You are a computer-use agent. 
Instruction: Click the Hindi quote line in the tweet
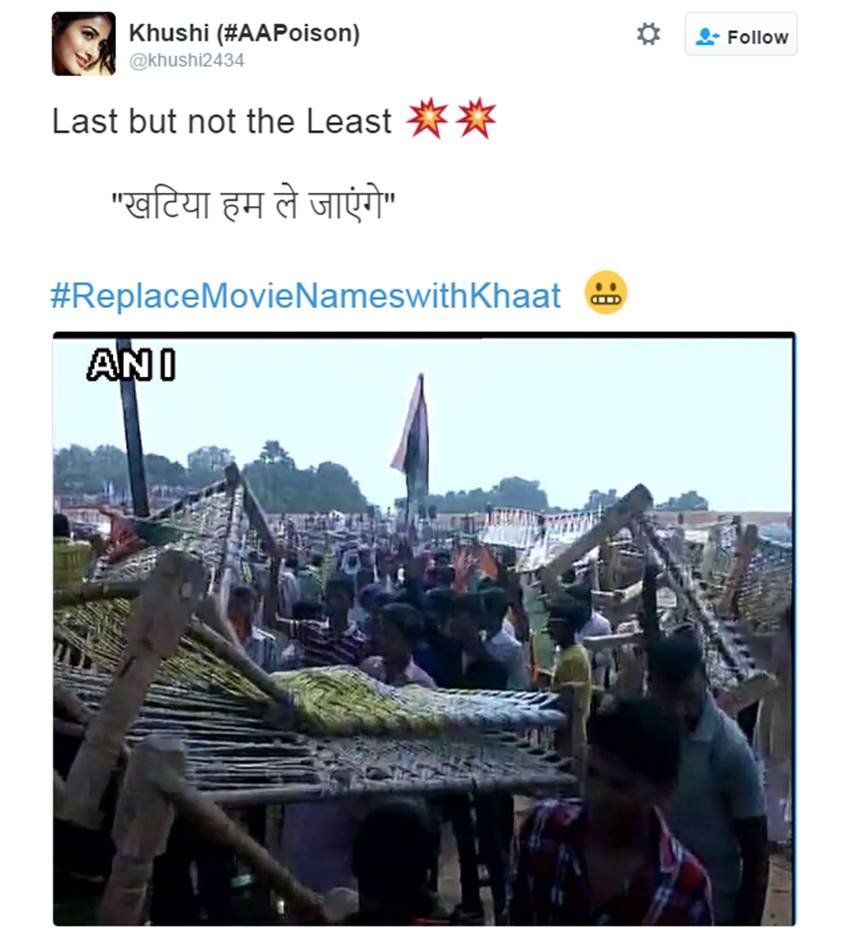tap(253, 207)
